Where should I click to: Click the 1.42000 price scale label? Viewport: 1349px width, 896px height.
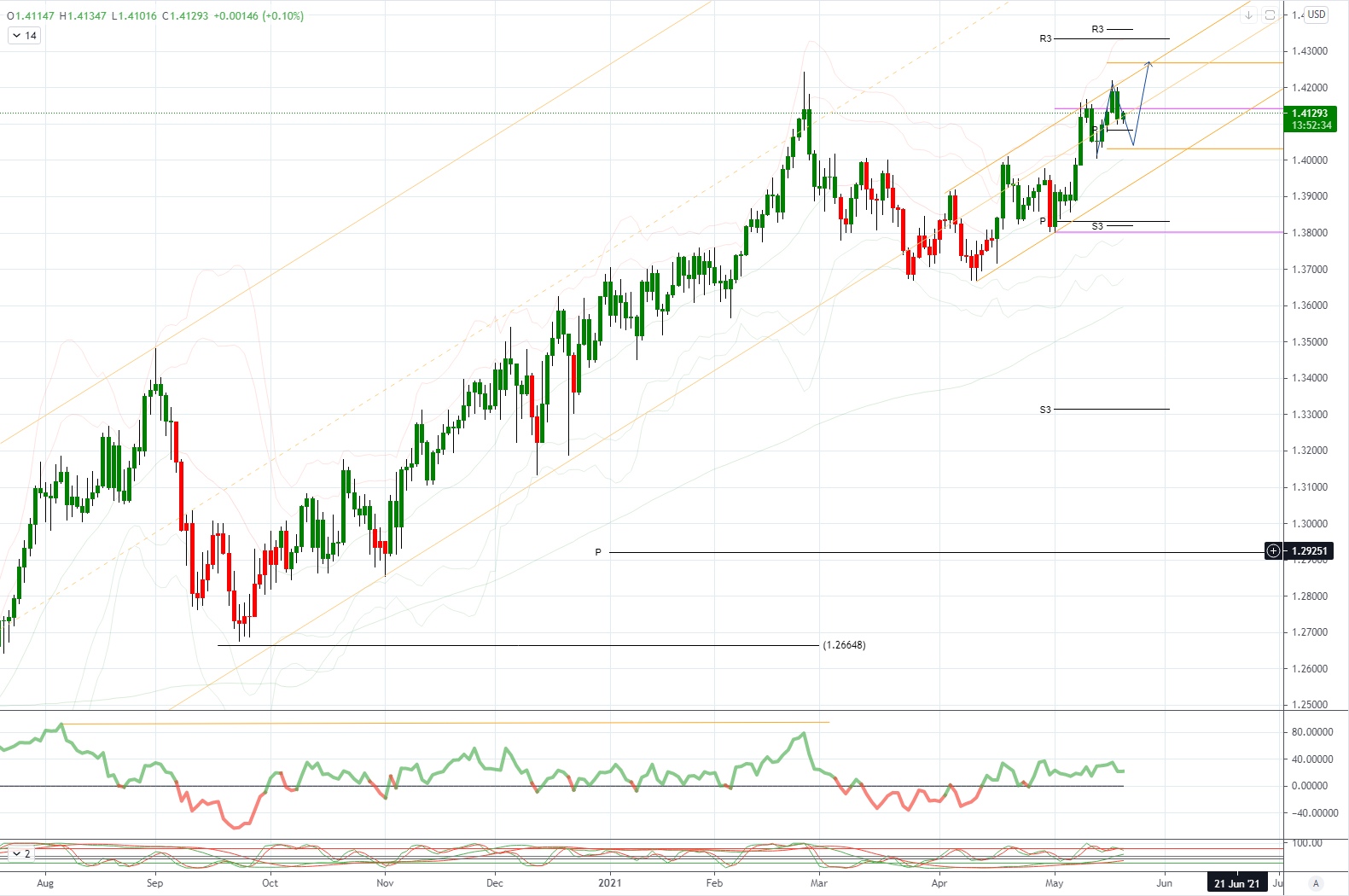tap(1310, 88)
